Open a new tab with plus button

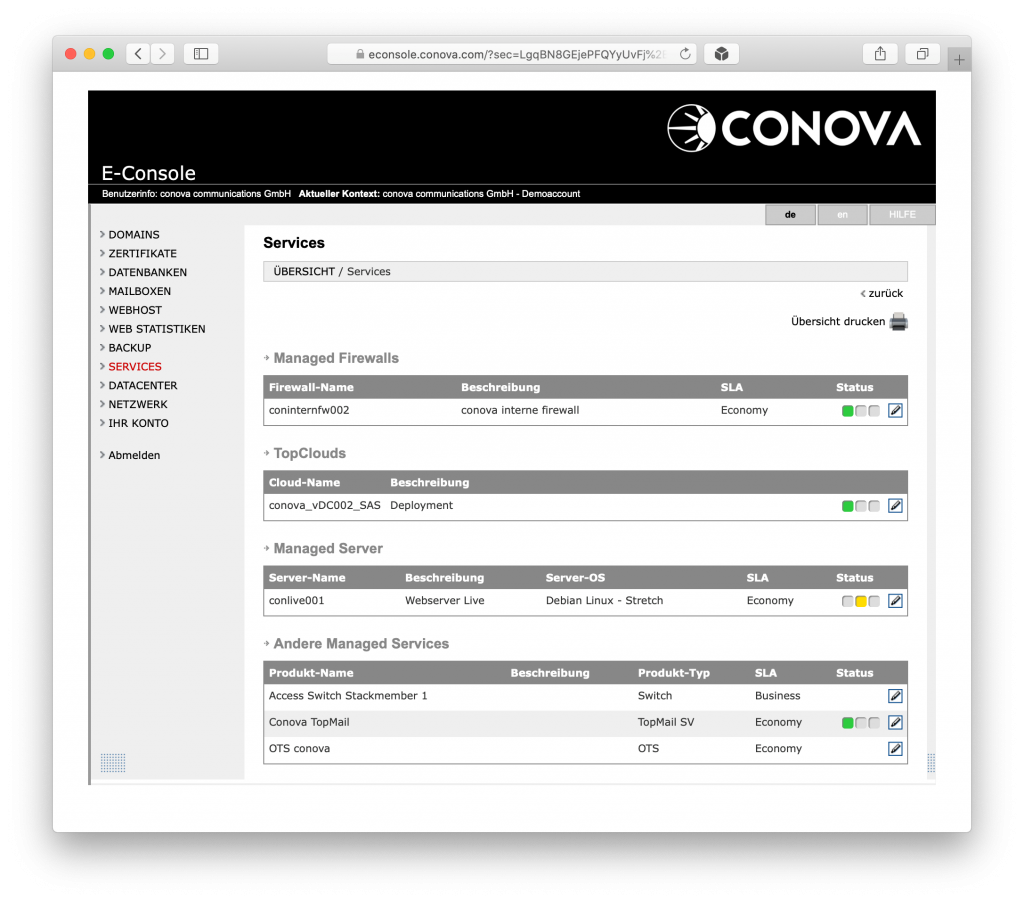(x=959, y=60)
